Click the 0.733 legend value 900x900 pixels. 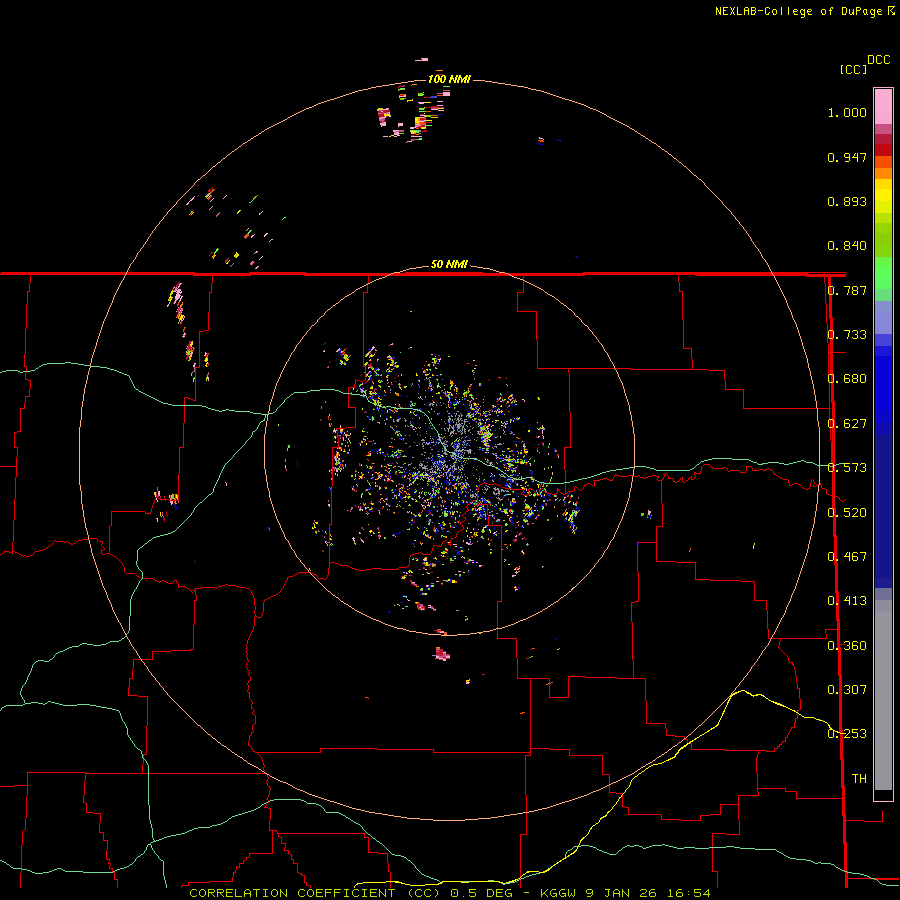click(x=847, y=335)
